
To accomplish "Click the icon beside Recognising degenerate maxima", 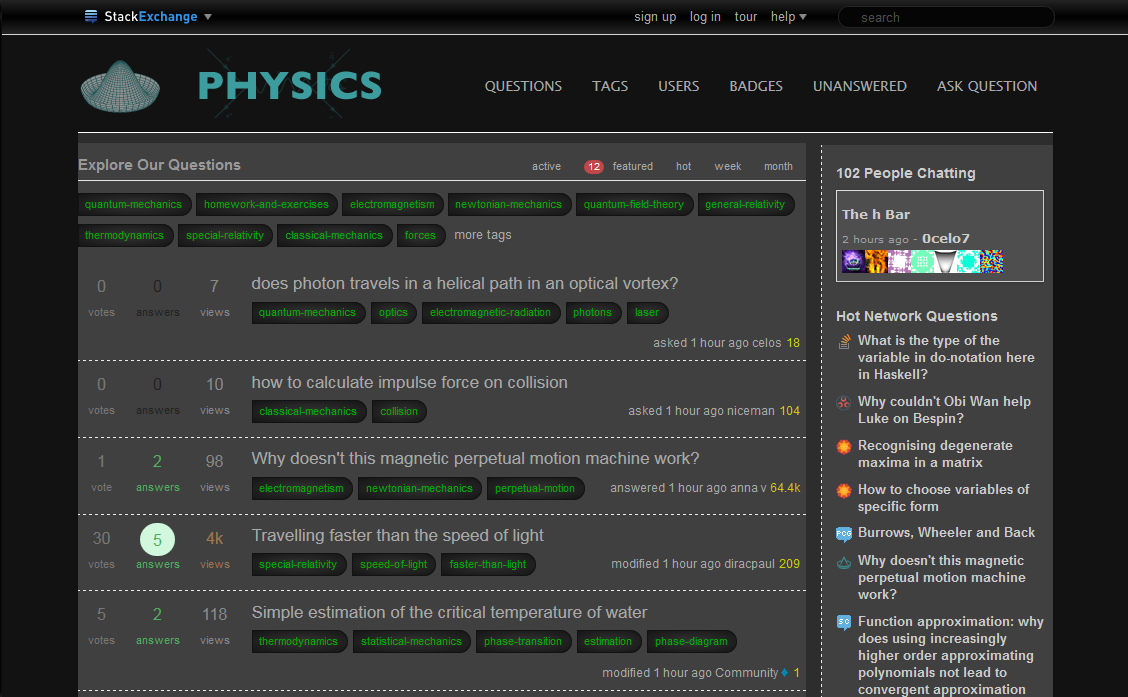I will point(844,447).
